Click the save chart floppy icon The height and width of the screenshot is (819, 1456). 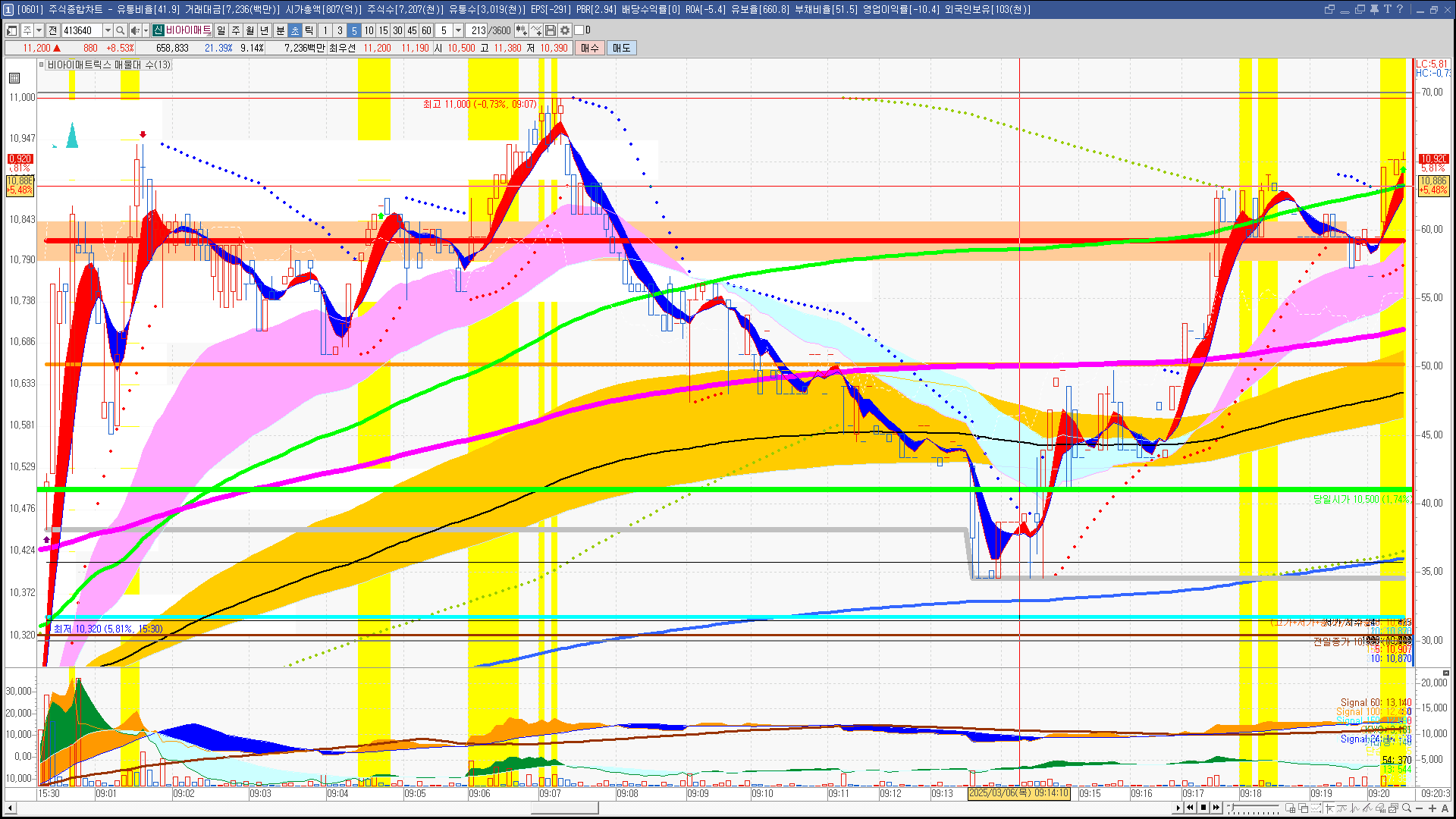point(551,30)
